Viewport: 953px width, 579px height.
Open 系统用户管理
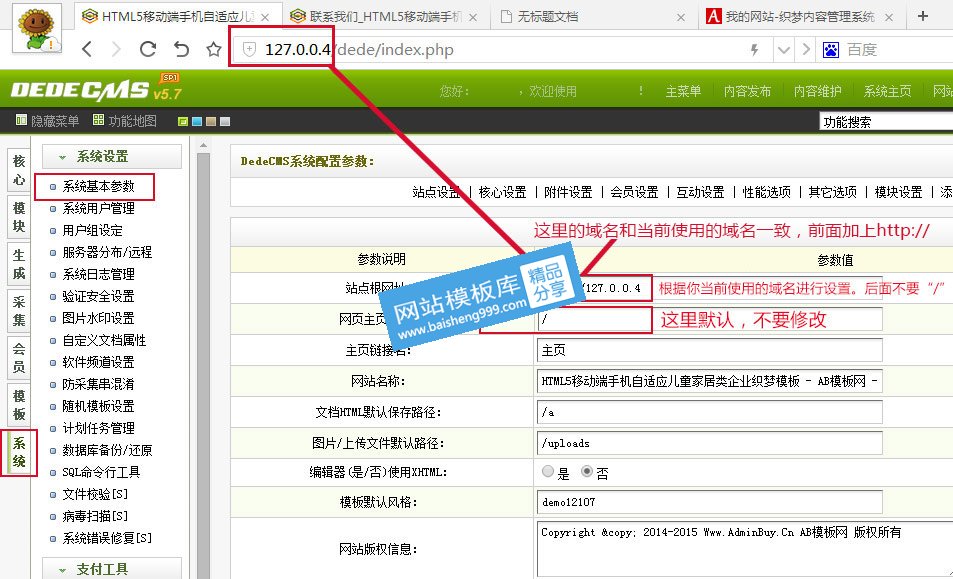point(98,208)
